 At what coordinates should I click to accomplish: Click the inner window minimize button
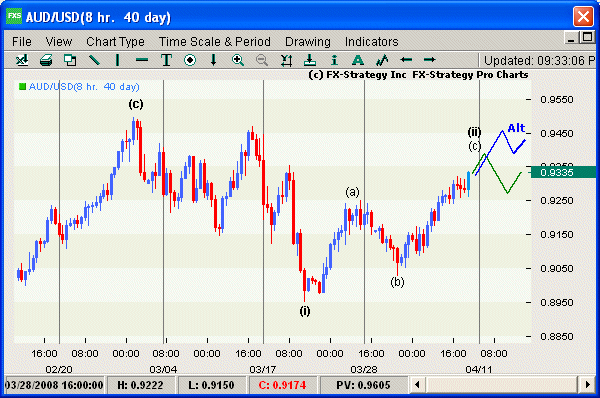571,38
